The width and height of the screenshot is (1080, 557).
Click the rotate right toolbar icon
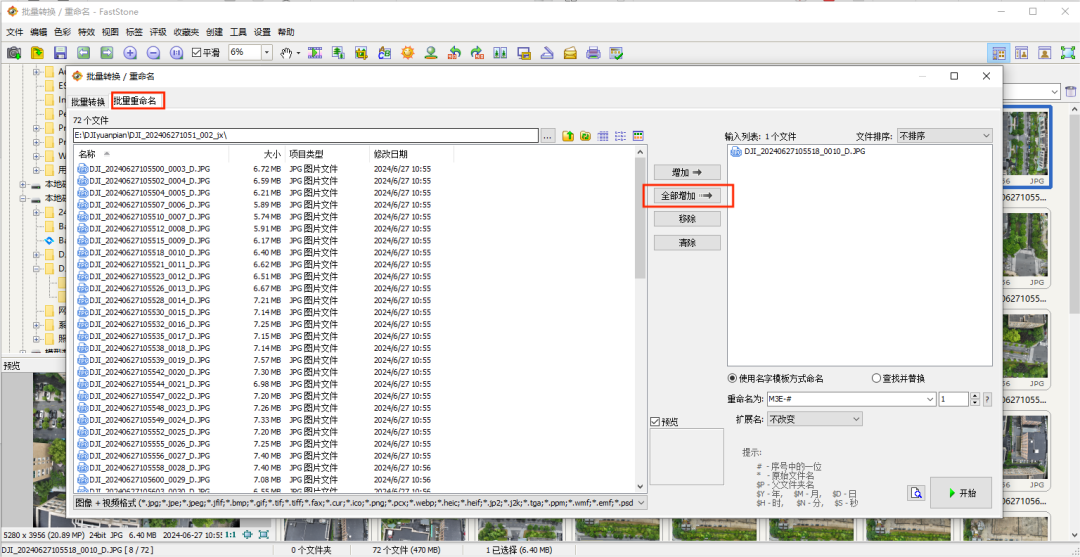(477, 52)
